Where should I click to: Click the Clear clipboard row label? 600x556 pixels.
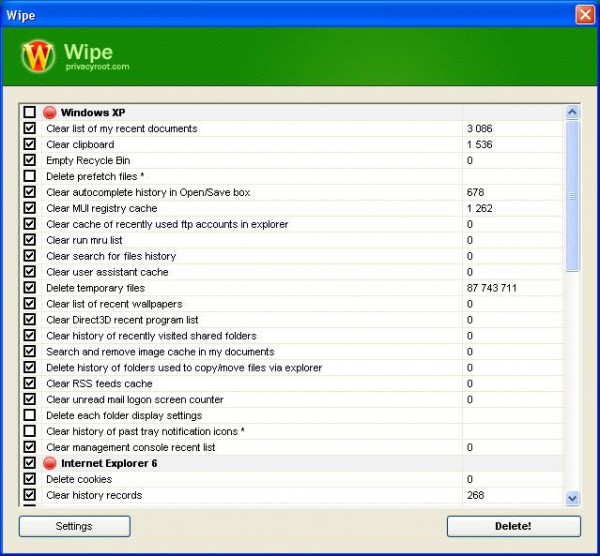tap(80, 145)
